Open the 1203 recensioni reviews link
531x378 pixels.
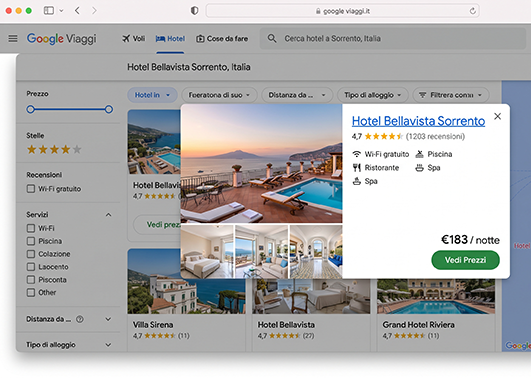[435, 136]
